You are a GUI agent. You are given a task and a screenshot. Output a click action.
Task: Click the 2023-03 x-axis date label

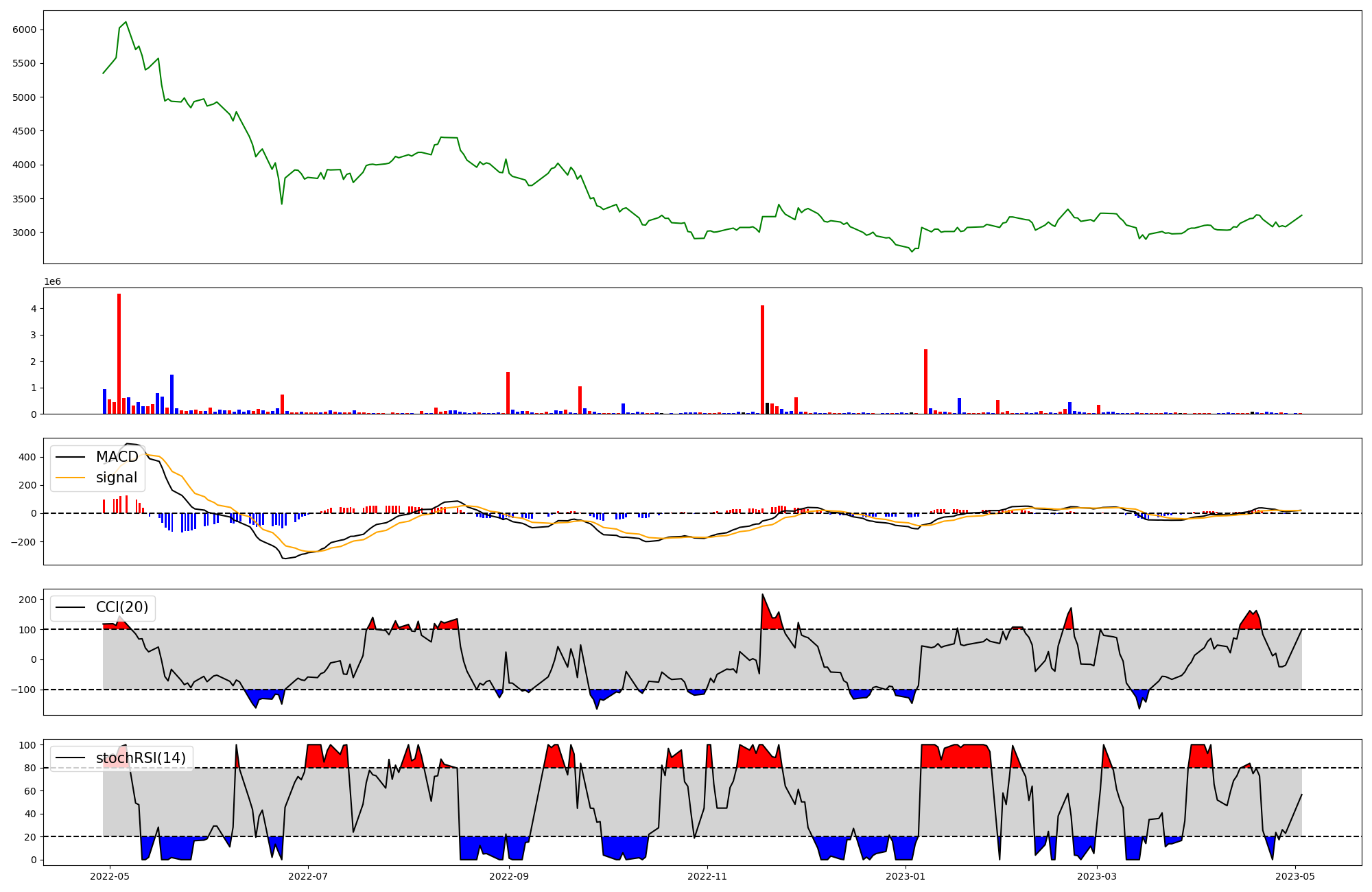tap(1097, 876)
